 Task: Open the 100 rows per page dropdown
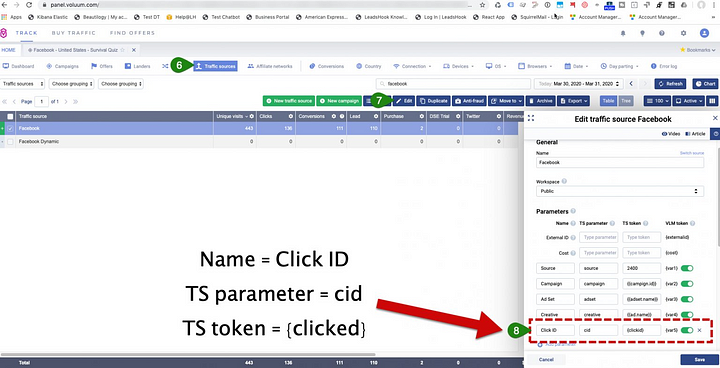coord(657,101)
